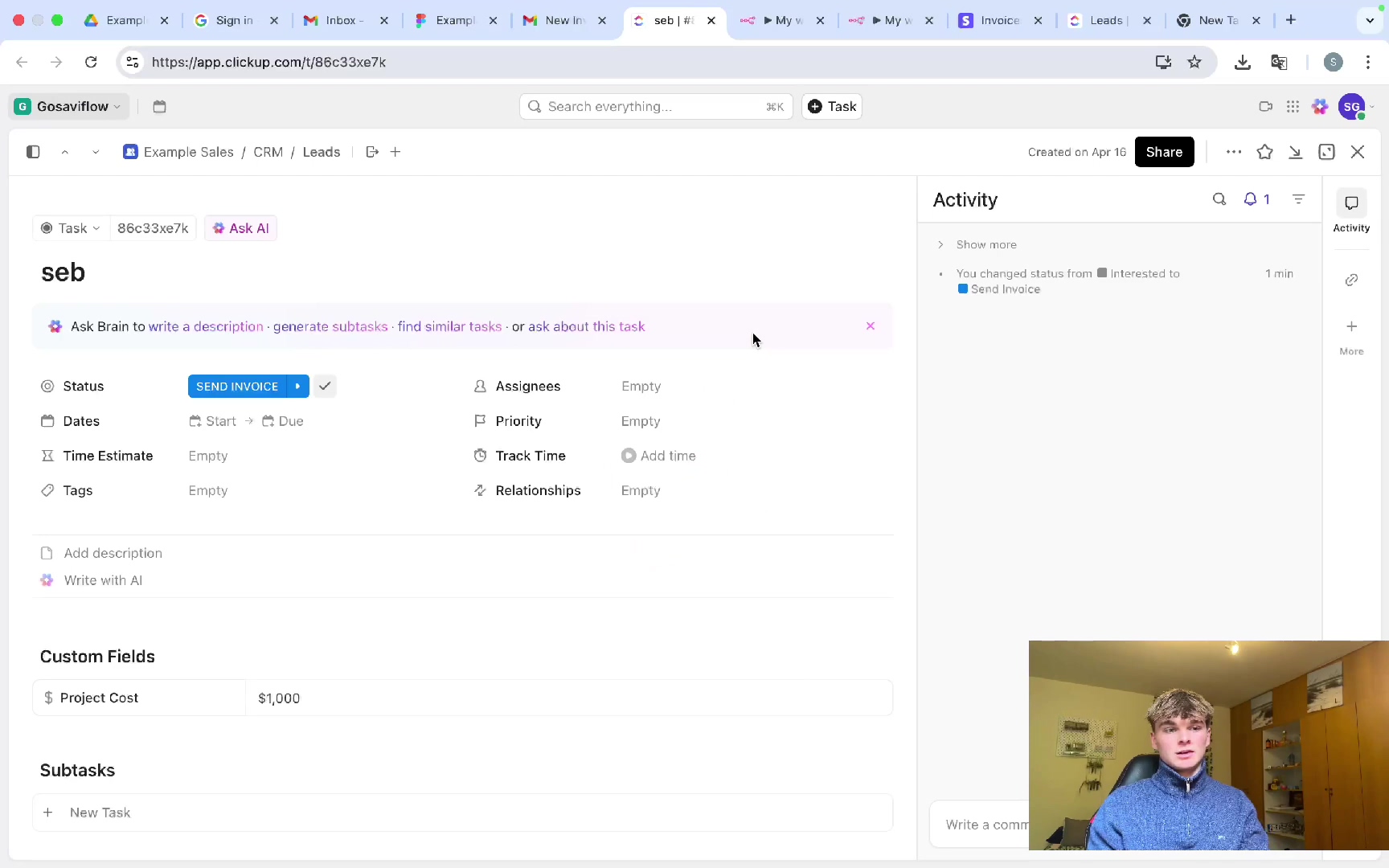The height and width of the screenshot is (868, 1389).
Task: Open the ClickUp apps grid
Action: tap(1293, 107)
